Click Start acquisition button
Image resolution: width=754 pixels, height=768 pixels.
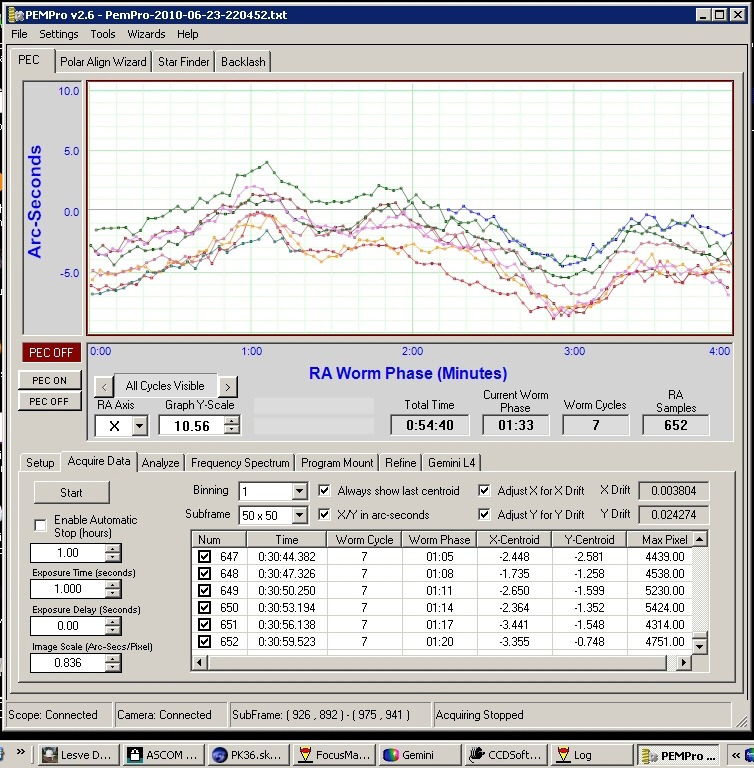click(72, 492)
